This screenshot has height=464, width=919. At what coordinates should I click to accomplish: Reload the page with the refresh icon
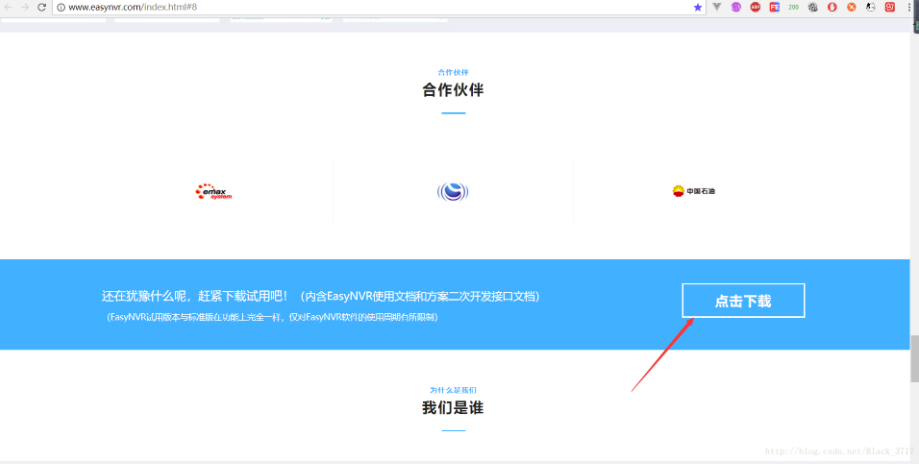coord(42,7)
